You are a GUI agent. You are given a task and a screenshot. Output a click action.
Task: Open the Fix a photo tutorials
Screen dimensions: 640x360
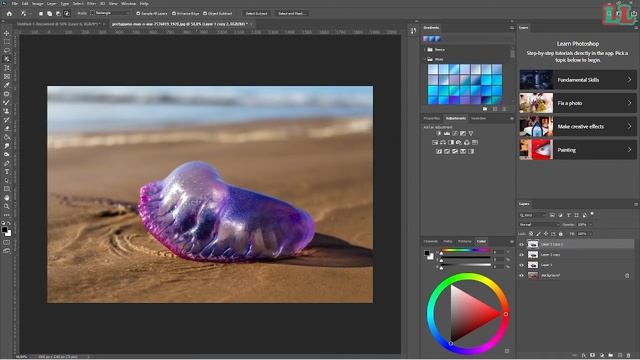coord(578,103)
